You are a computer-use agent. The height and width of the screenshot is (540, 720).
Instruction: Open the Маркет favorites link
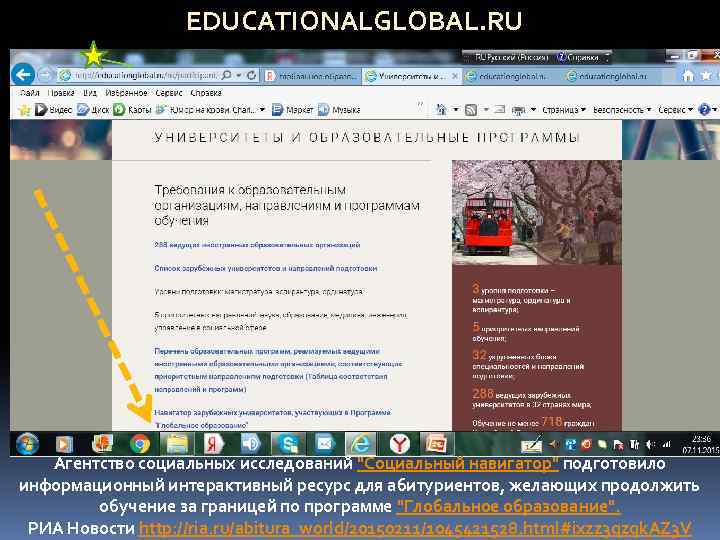293,110
